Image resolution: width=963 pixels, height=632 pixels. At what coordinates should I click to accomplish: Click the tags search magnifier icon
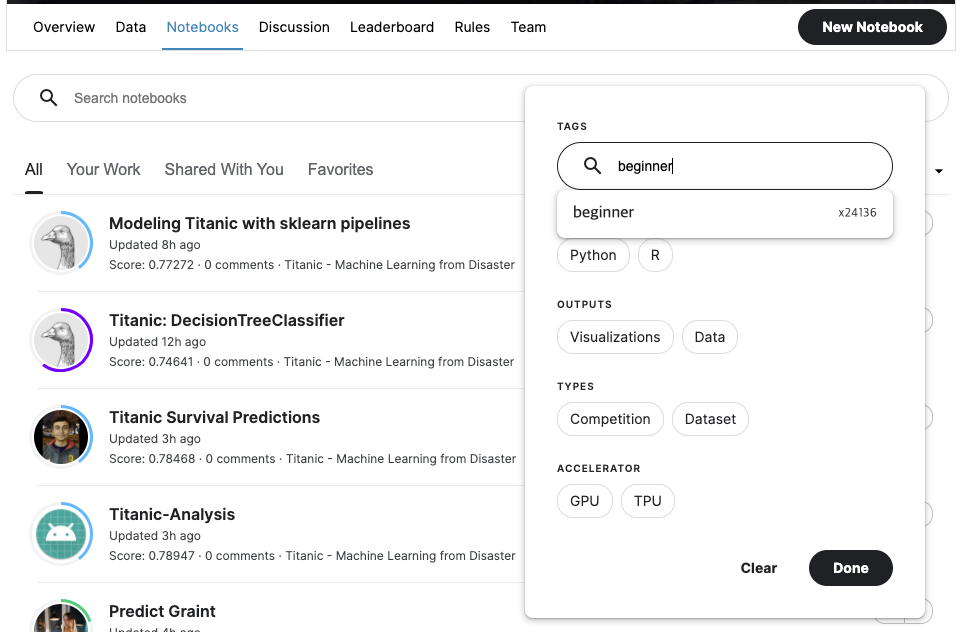click(x=592, y=166)
